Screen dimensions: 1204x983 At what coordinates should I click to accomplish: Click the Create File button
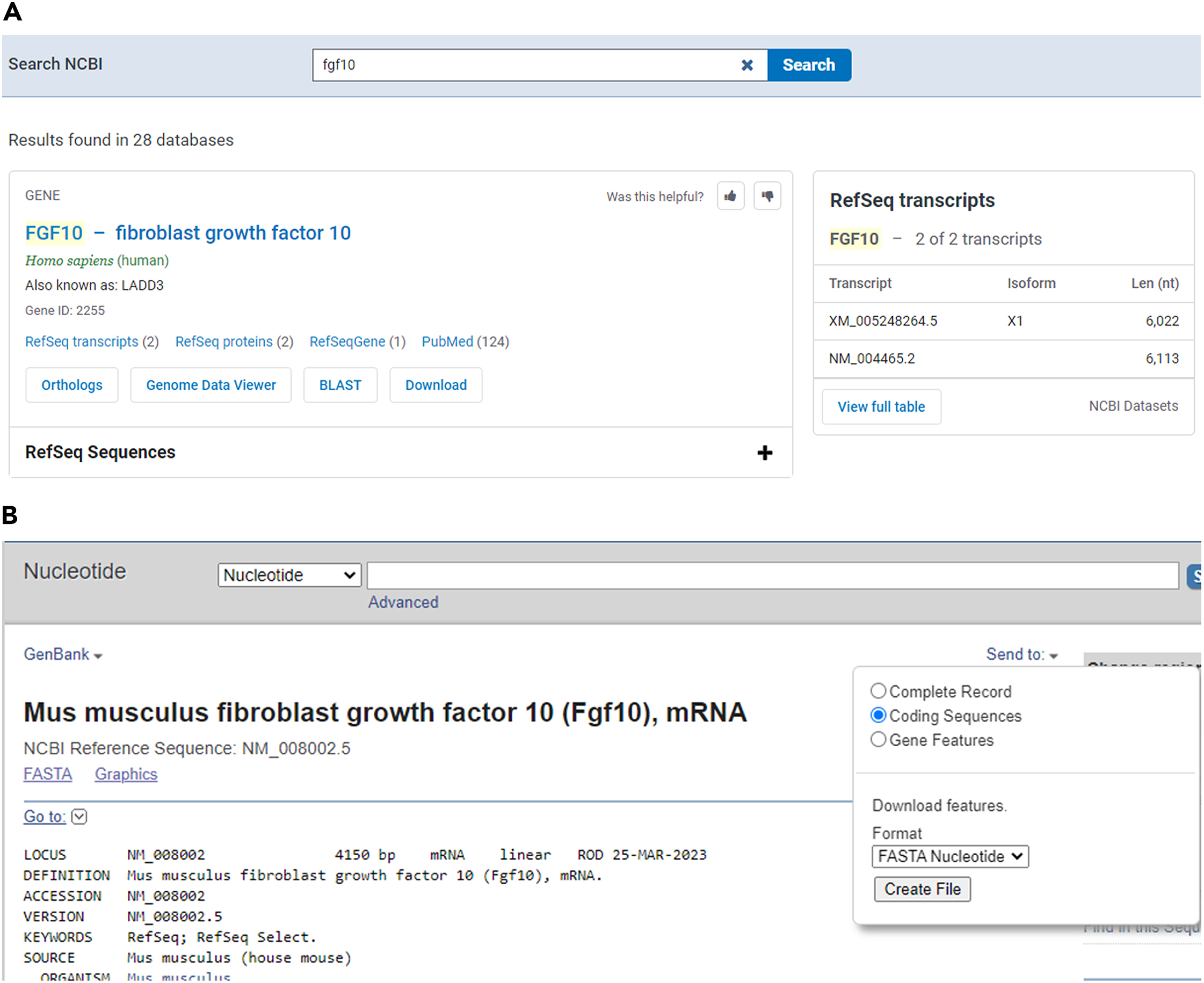tap(922, 890)
